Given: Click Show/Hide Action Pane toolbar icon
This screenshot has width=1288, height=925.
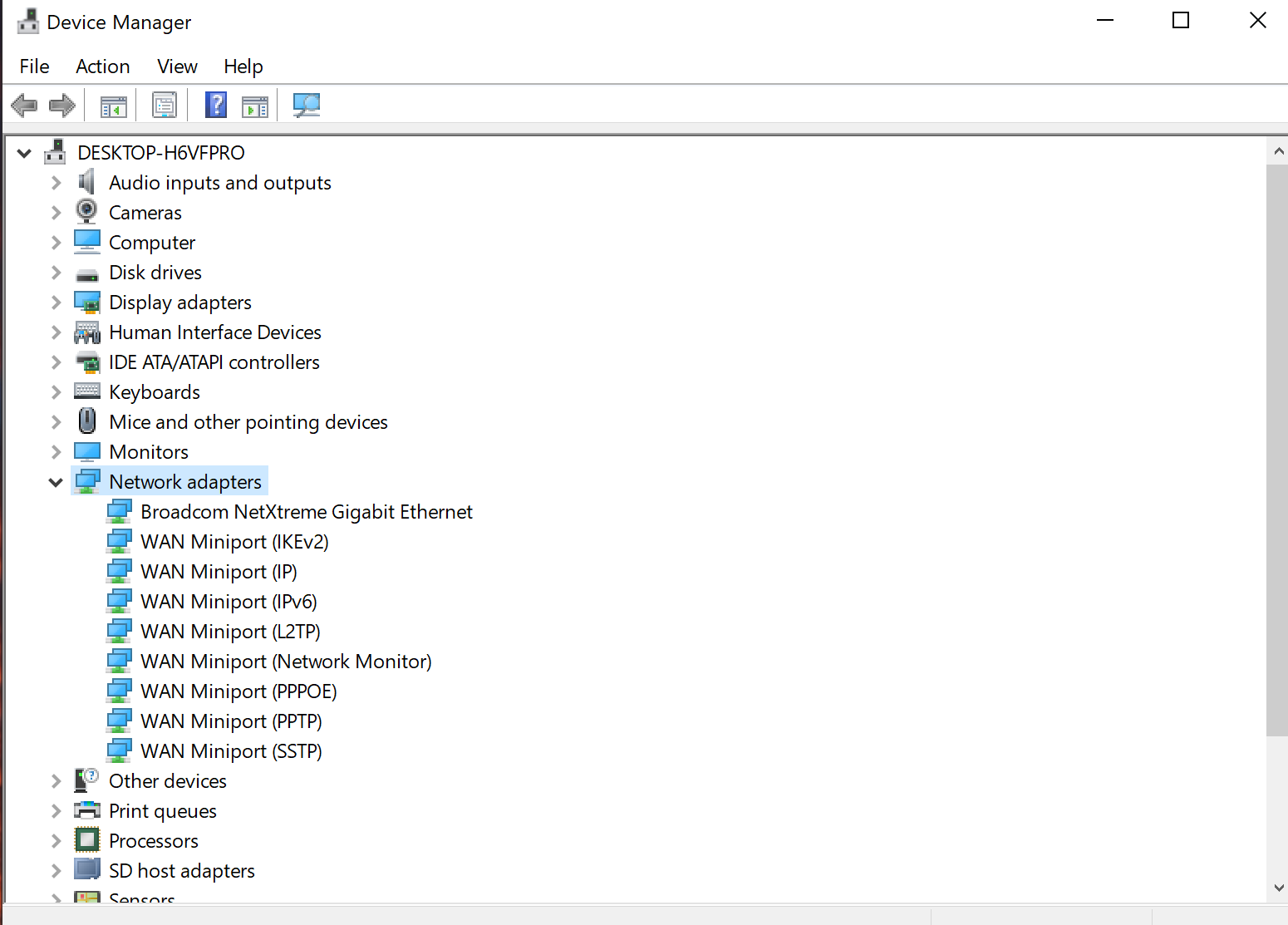Looking at the screenshot, I should 255,106.
